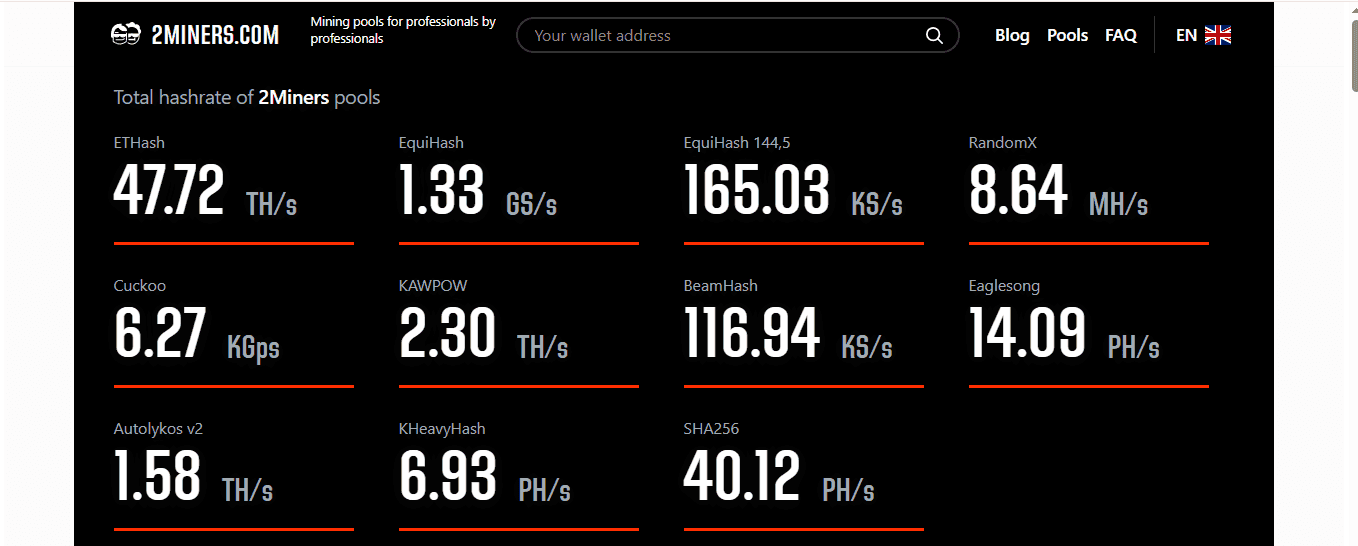Open the Pools menu
The width and height of the screenshot is (1358, 546).
click(x=1067, y=35)
